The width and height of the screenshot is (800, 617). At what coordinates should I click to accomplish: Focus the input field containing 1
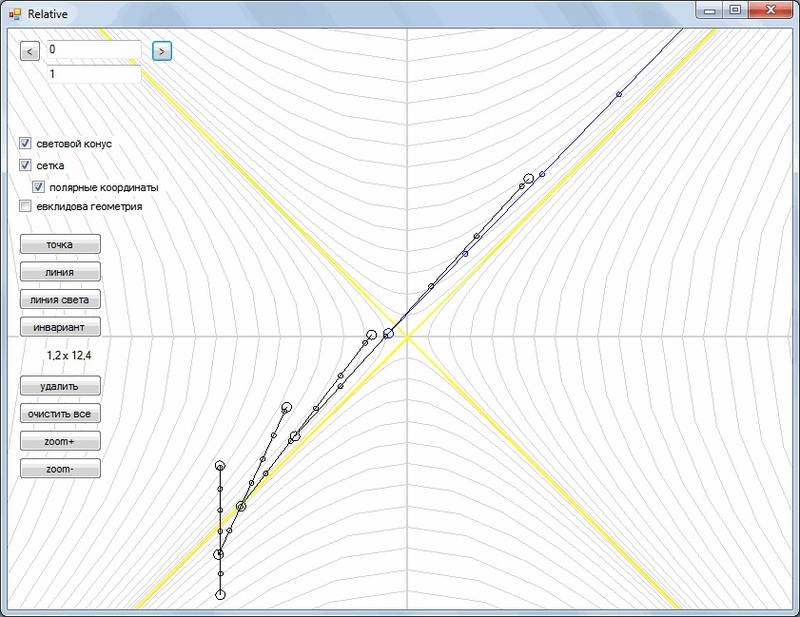[x=94, y=74]
